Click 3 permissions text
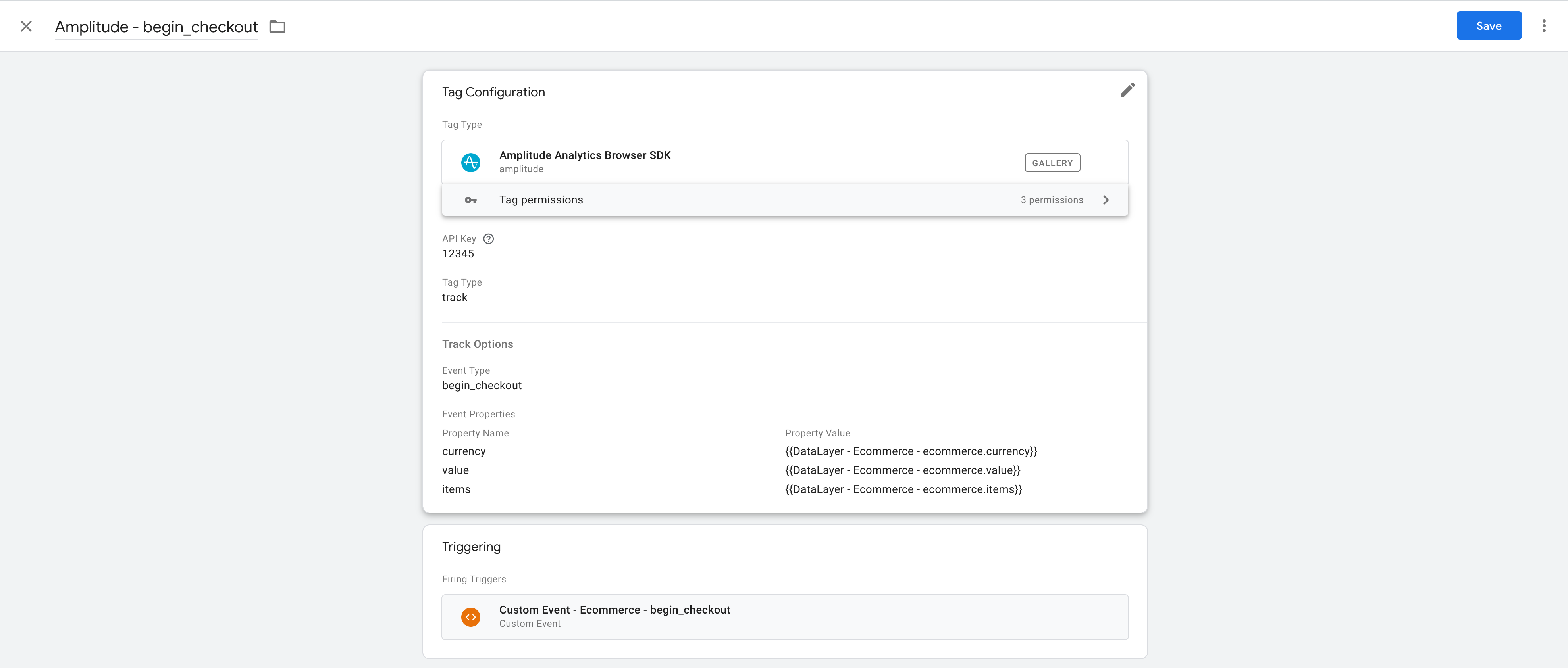Viewport: 1568px width, 668px height. tap(1051, 200)
